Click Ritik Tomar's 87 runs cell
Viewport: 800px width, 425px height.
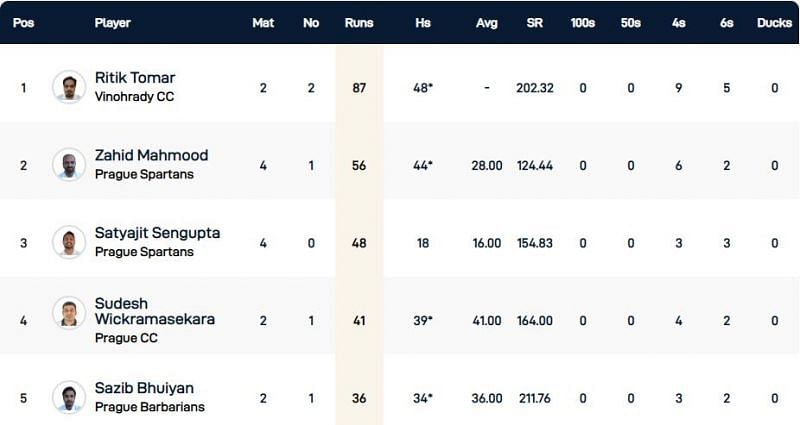[358, 87]
